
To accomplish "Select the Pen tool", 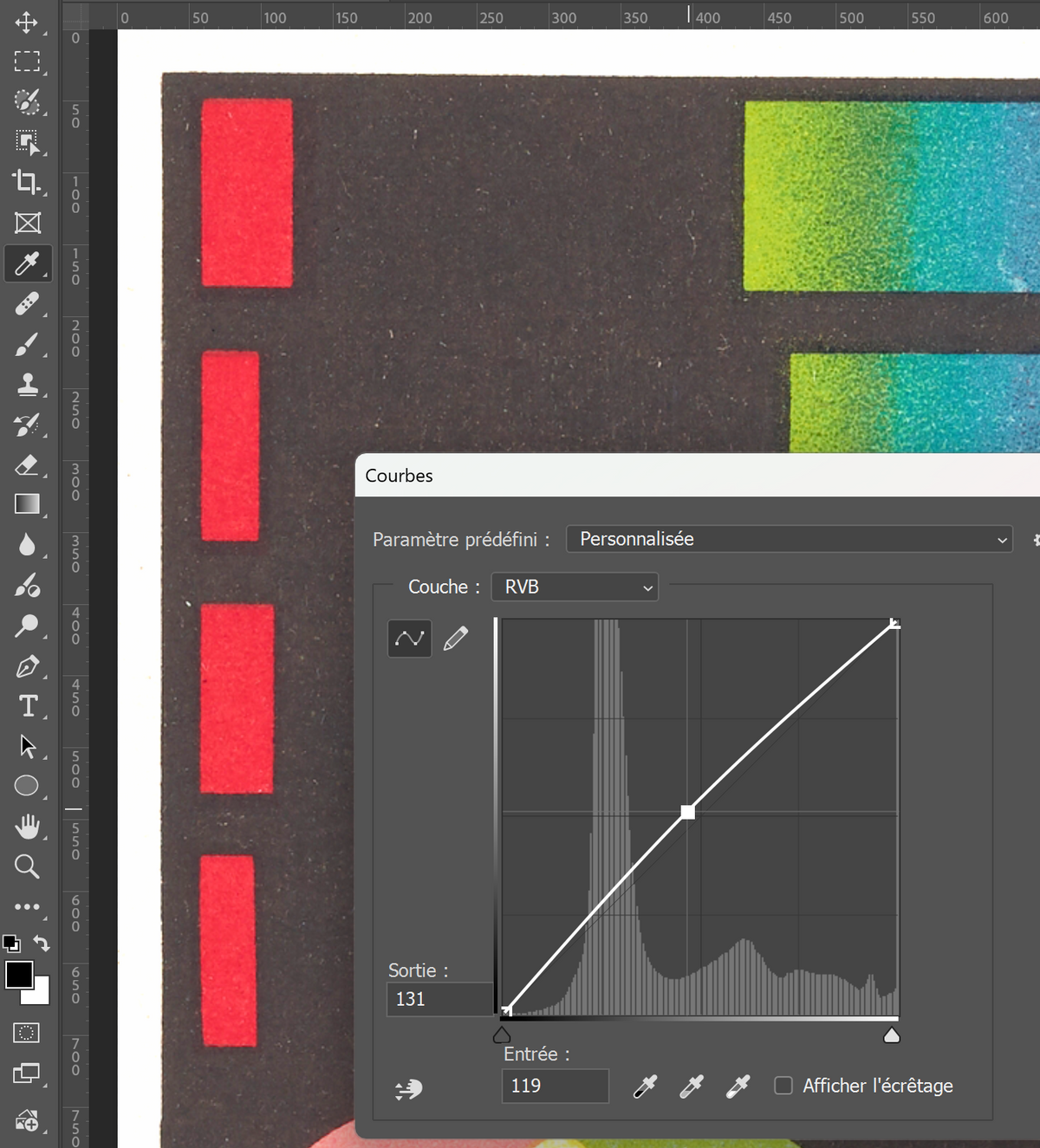I will tap(27, 666).
